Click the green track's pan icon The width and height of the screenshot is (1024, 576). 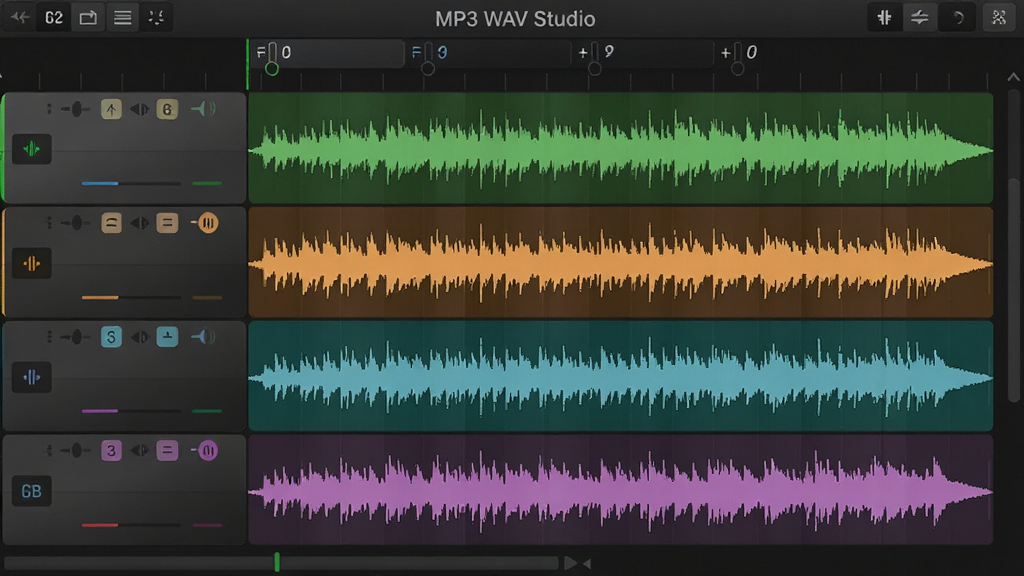tap(139, 110)
